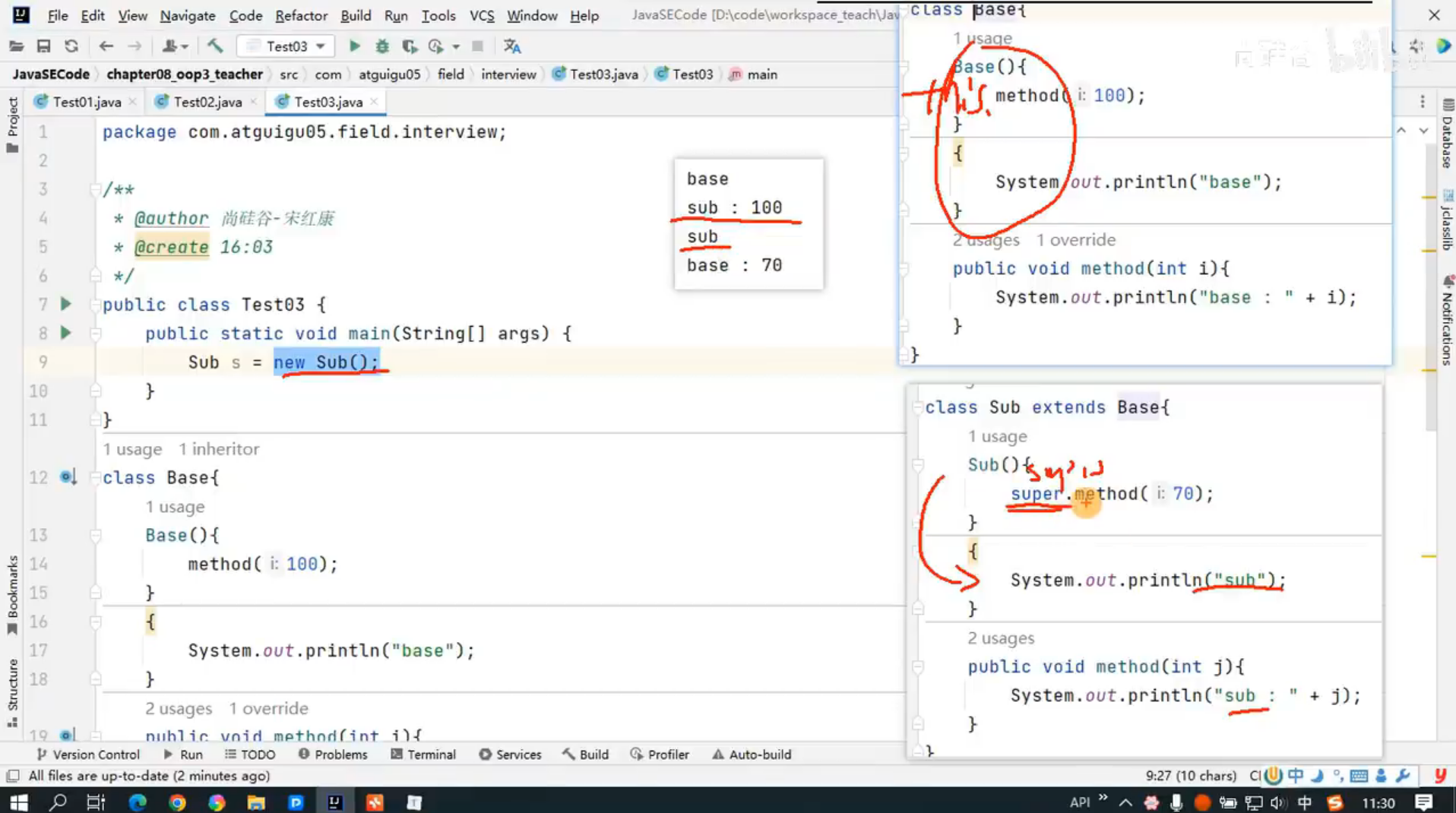The width and height of the screenshot is (1456, 813).
Task: Open the TODO tool window
Action: (x=250, y=754)
